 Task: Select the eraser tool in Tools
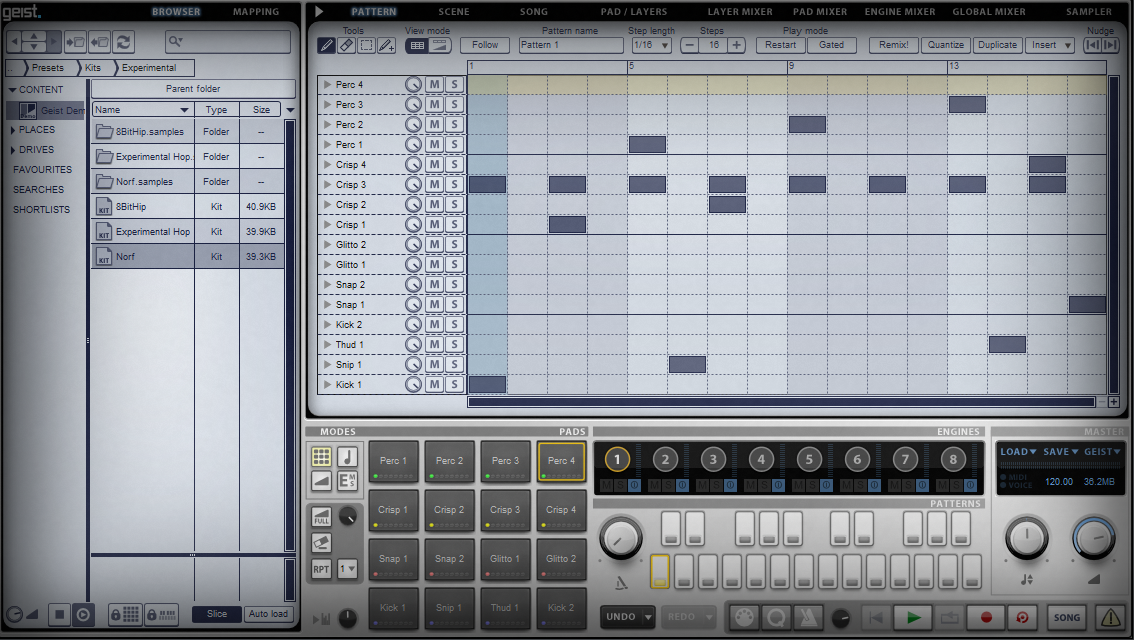coord(346,46)
